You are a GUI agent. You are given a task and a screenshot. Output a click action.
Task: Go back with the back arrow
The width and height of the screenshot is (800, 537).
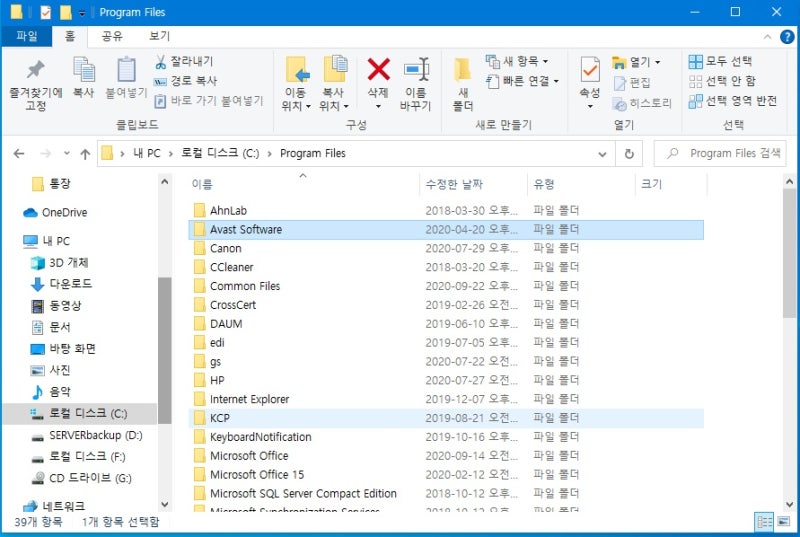click(19, 154)
